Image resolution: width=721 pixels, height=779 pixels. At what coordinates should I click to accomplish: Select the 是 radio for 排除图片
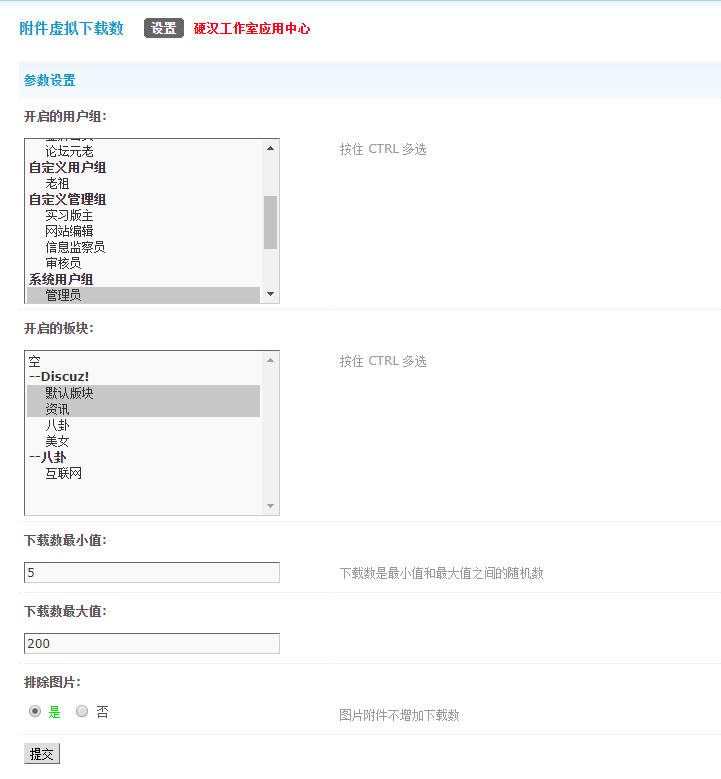[x=35, y=712]
